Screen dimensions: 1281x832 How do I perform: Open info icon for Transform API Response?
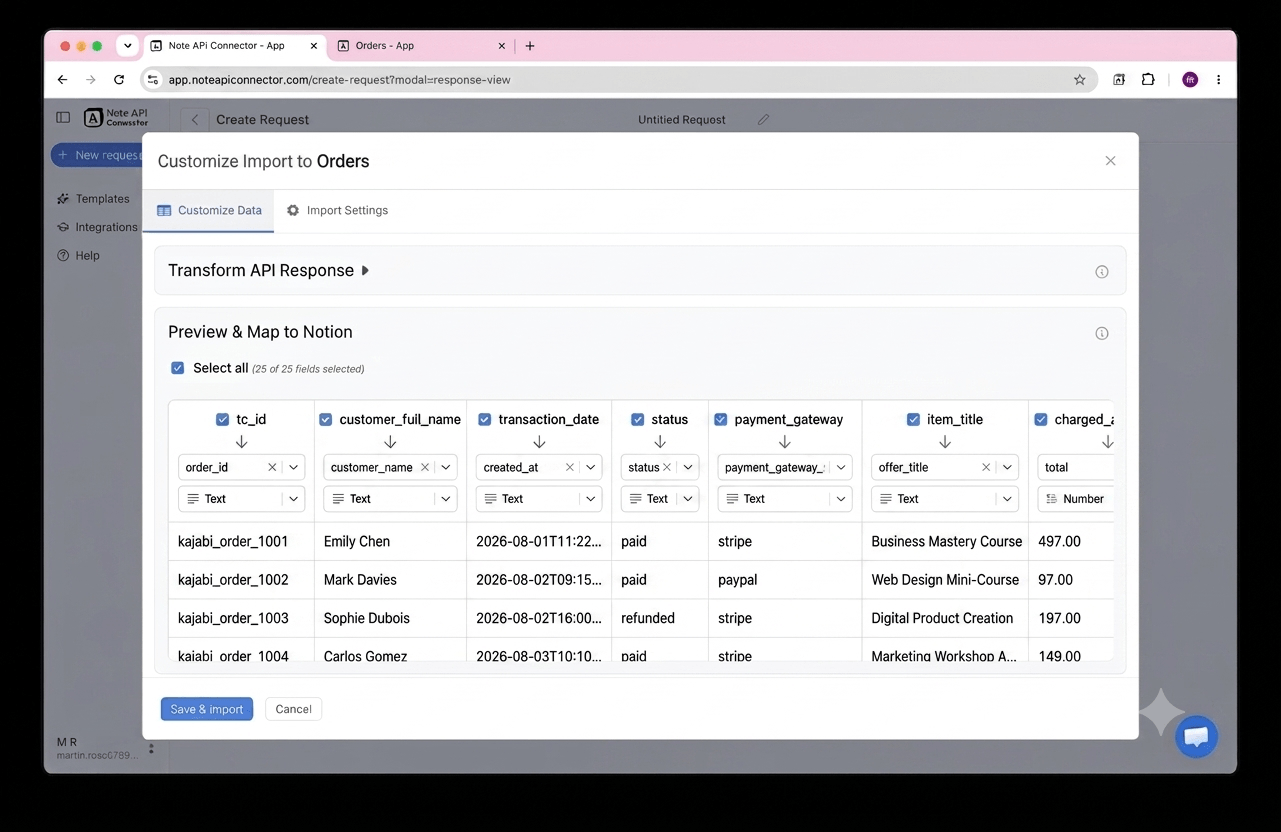tap(1102, 272)
